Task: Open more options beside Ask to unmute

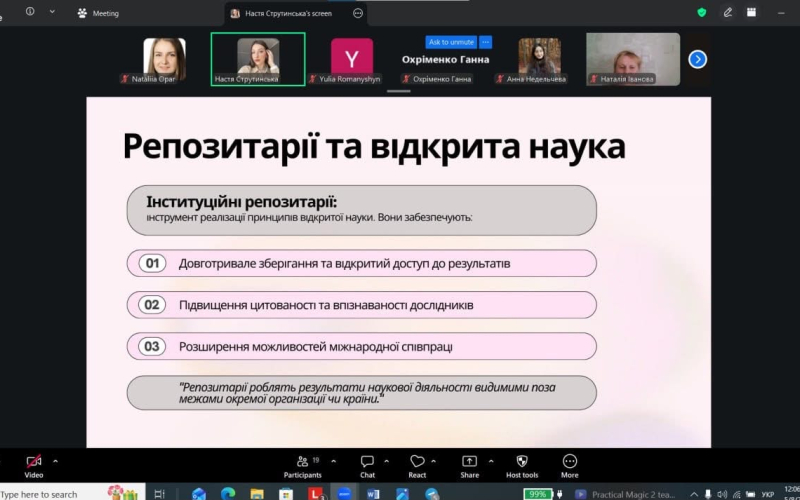Action: coord(486,42)
